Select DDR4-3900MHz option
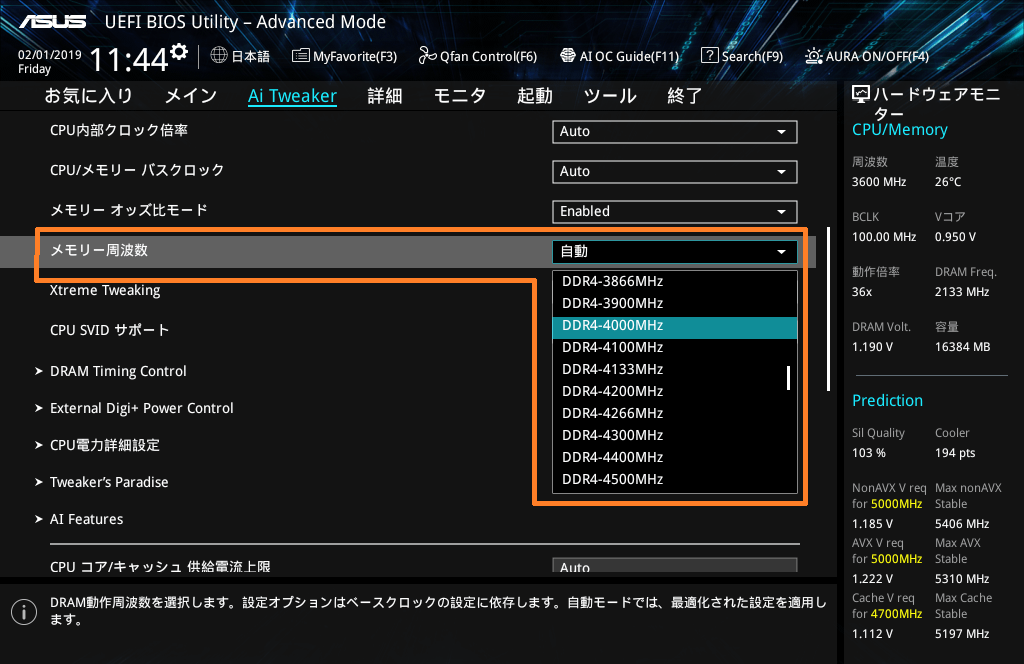 tap(675, 304)
